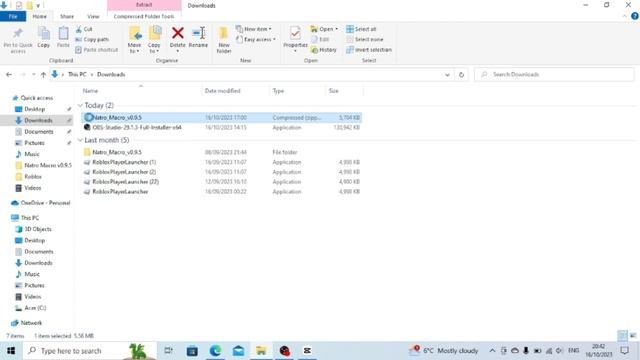Open Task View on the taskbar
Viewport: 640px width, 360px height.
168,351
